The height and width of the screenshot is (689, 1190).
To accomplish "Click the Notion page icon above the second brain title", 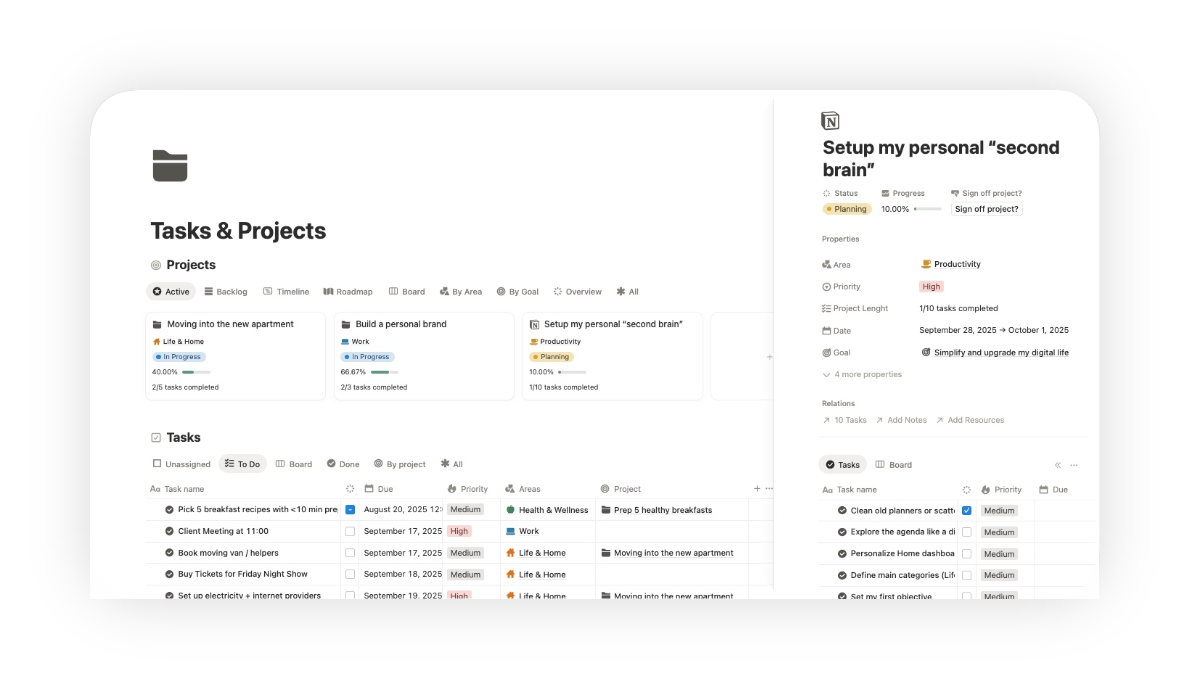I will pos(830,119).
